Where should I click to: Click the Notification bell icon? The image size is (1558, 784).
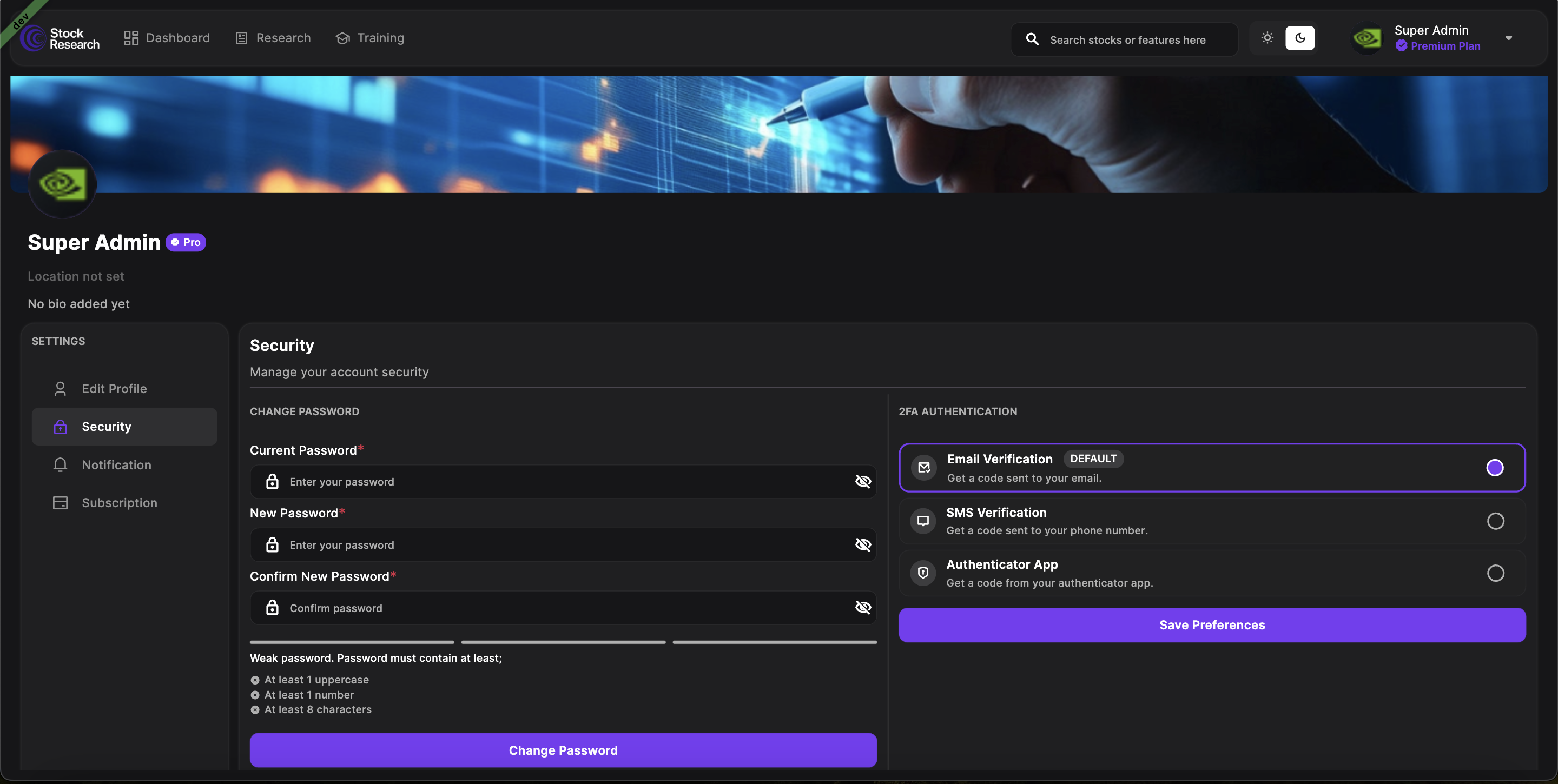click(x=60, y=465)
